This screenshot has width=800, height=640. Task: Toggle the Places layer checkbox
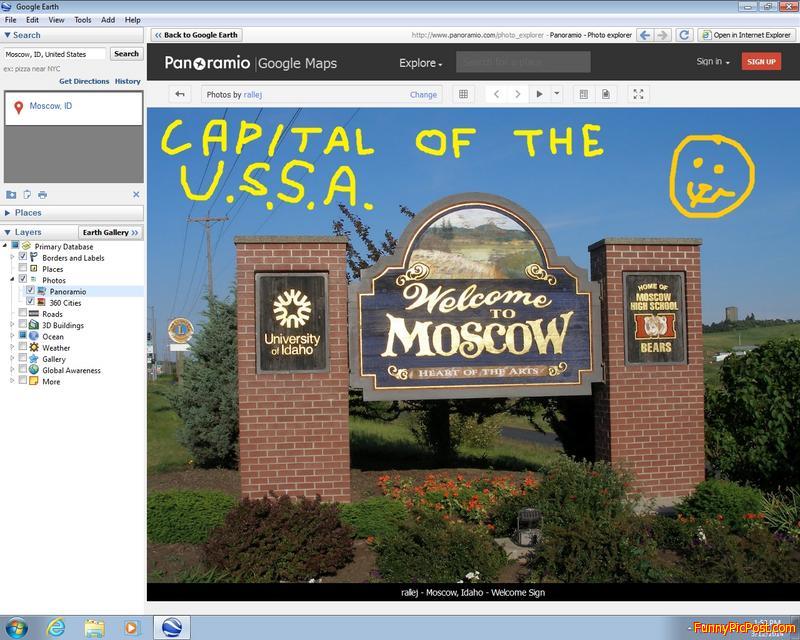(22, 267)
